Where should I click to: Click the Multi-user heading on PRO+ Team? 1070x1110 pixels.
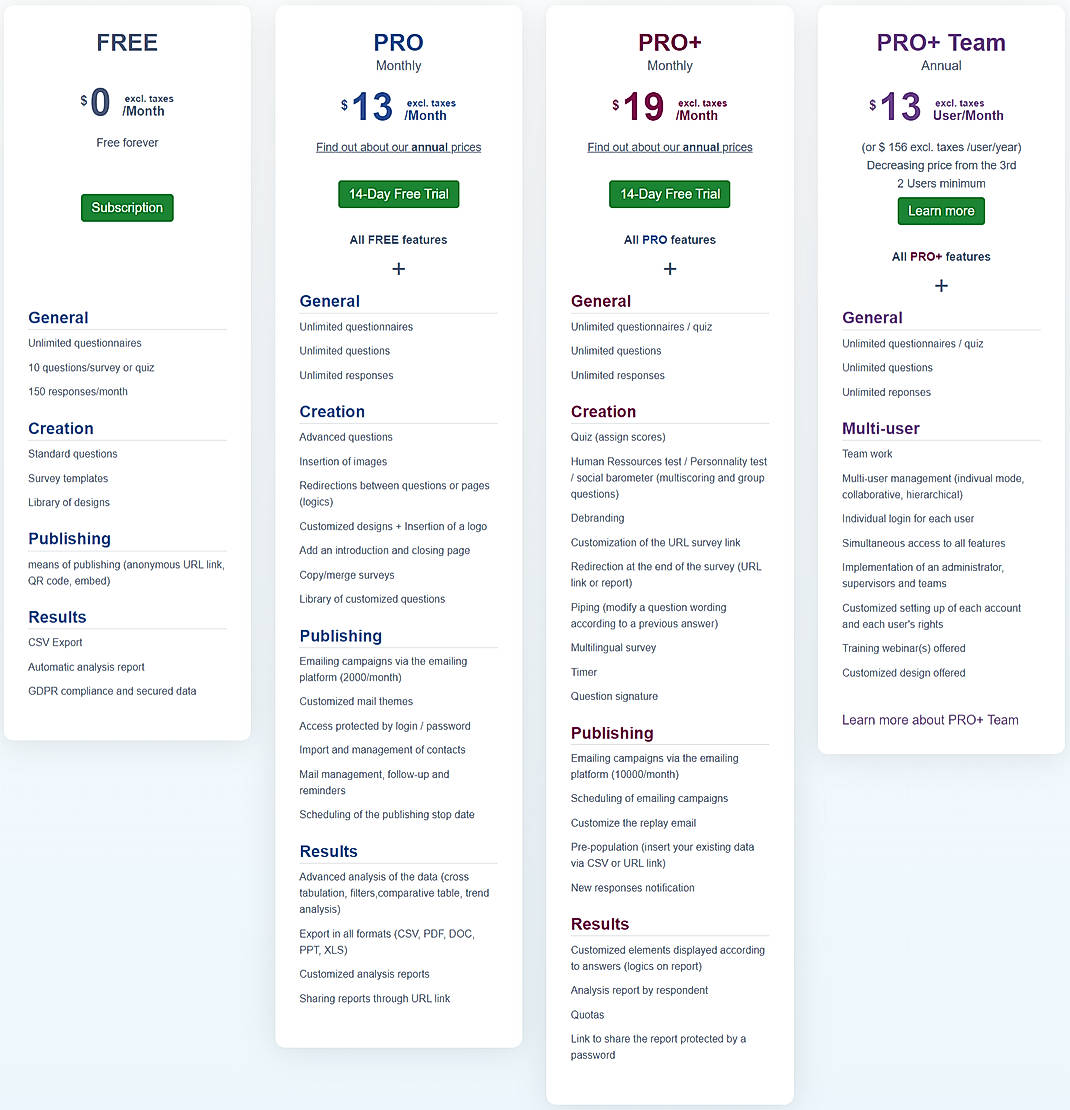[x=881, y=428]
